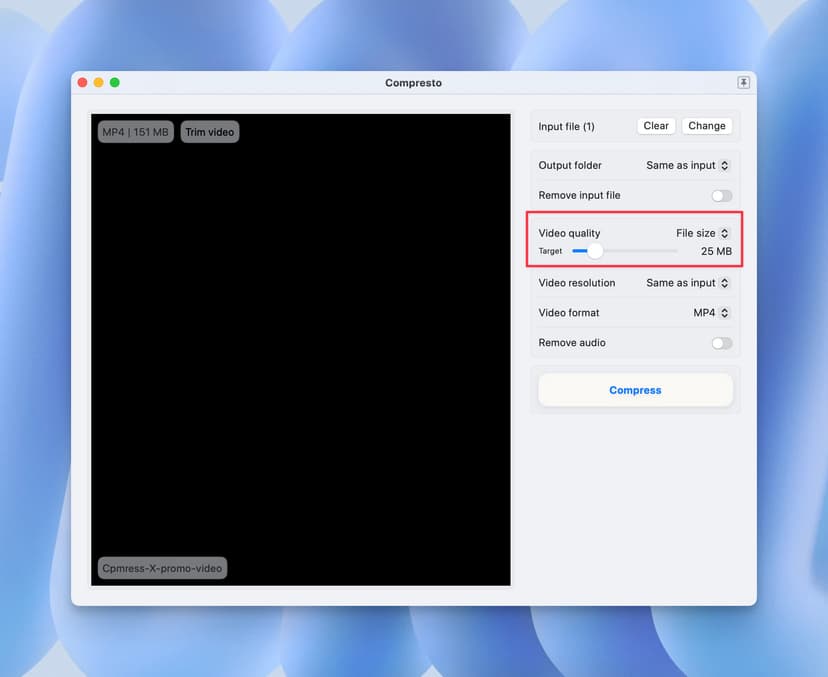Click the Video format stepper chevrons
Screen dimensions: 828x677
pyautogui.click(x=725, y=313)
